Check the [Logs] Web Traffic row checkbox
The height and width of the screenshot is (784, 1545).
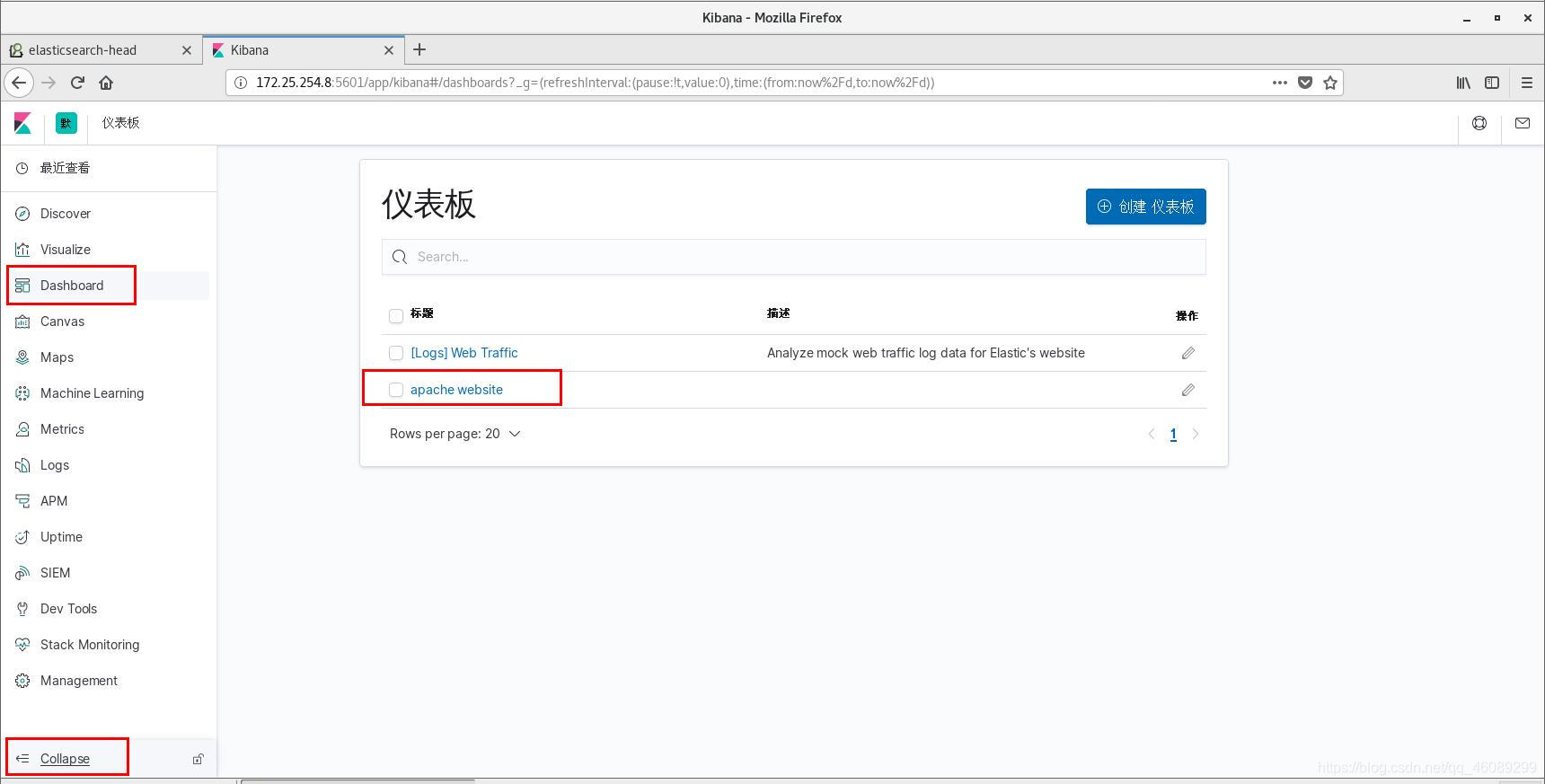[396, 353]
